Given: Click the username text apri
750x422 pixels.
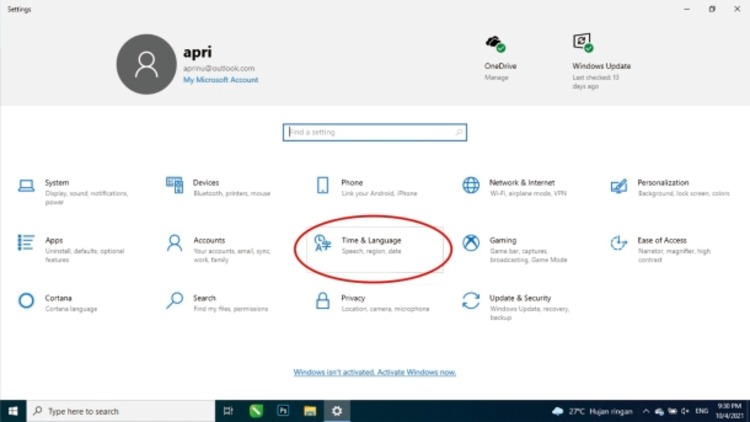Looking at the screenshot, I should point(197,52).
